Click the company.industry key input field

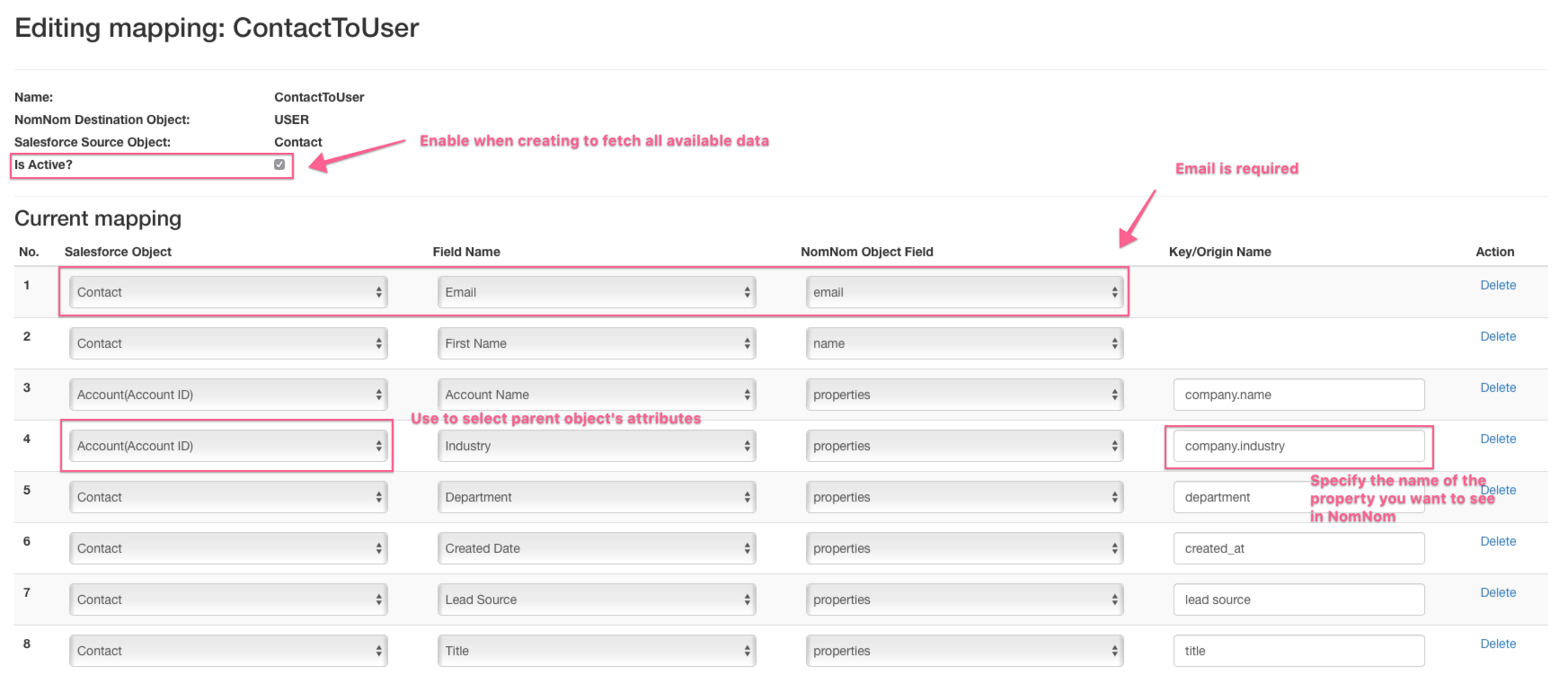pos(1298,446)
